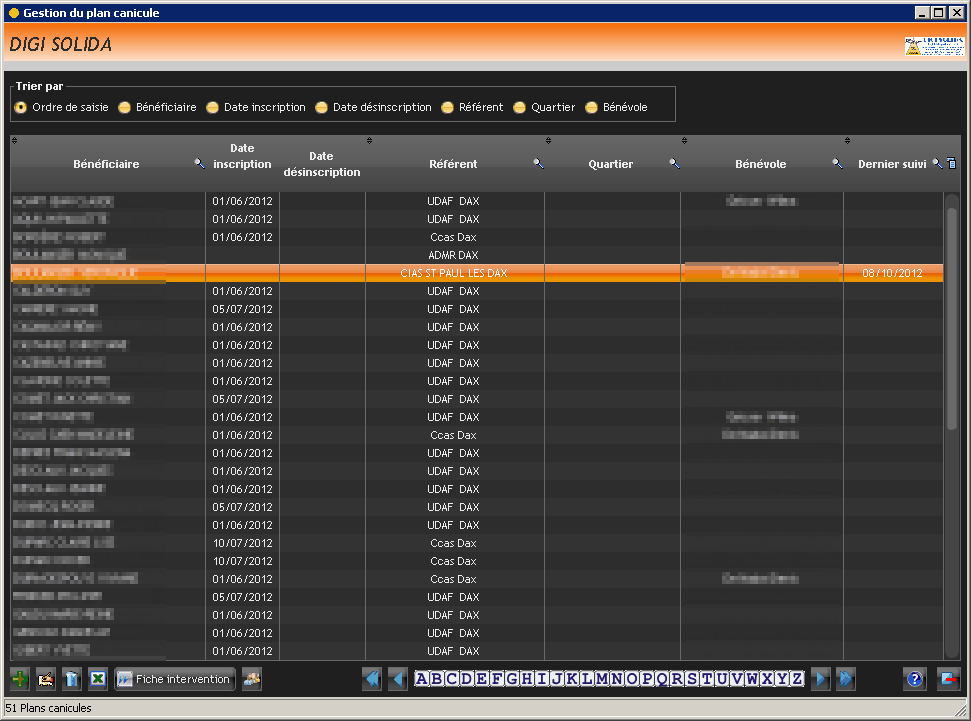Filter list by letter D

pos(466,679)
